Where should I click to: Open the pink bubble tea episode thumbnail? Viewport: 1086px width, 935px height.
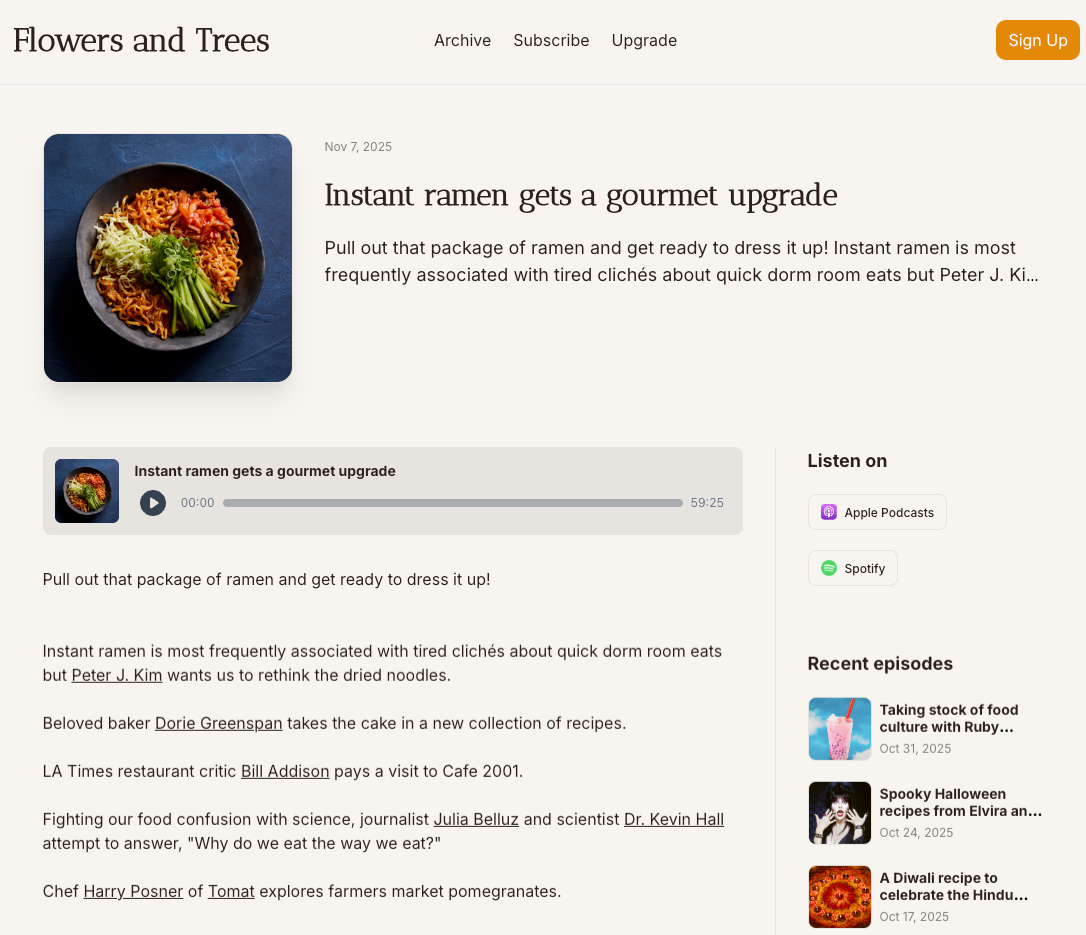pyautogui.click(x=839, y=729)
